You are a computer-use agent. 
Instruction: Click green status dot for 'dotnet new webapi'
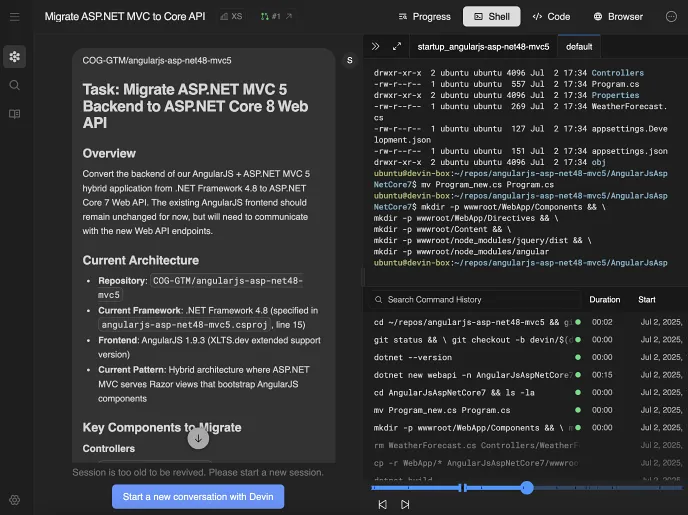click(578, 375)
